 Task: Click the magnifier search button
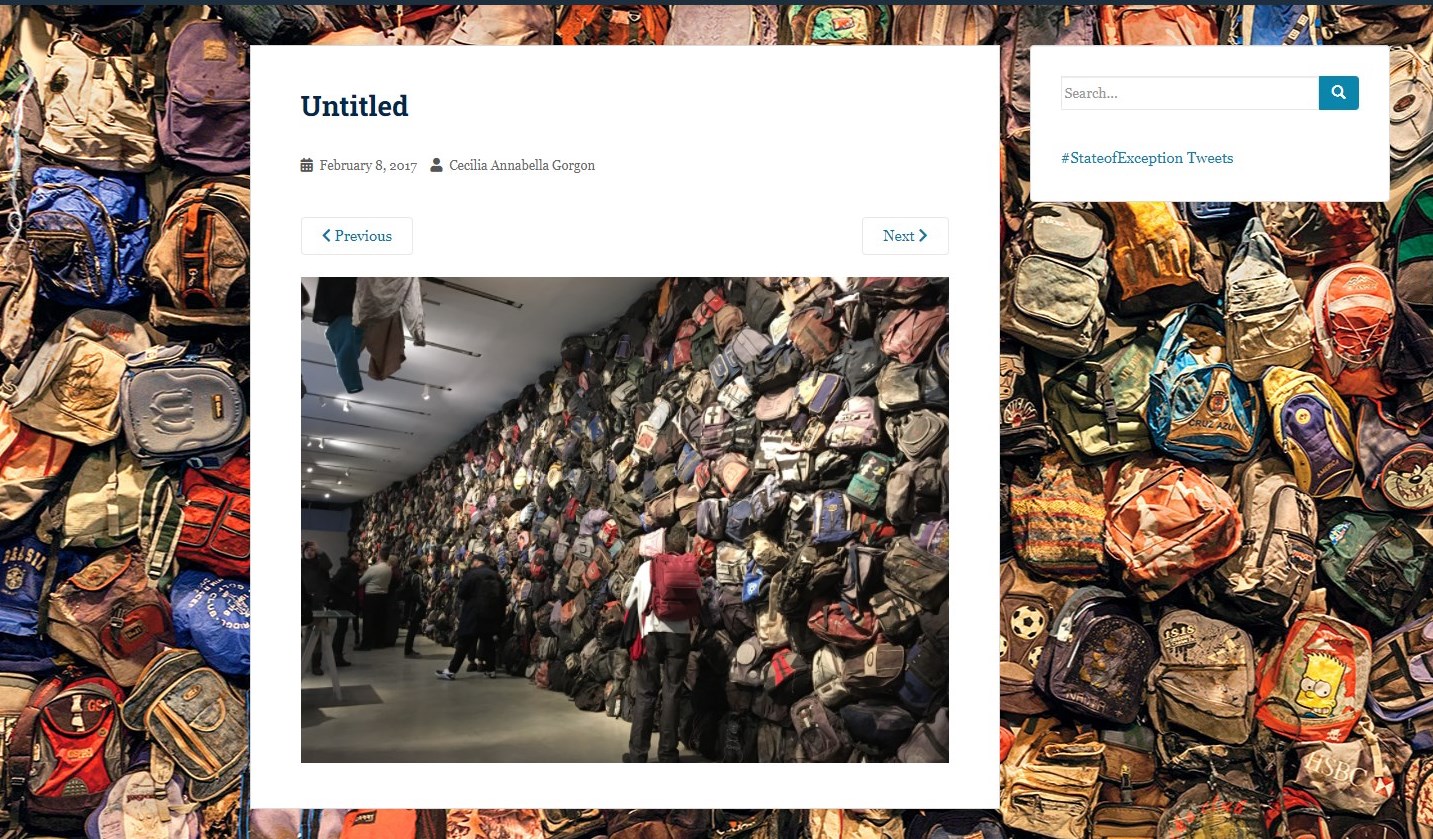click(x=1338, y=93)
